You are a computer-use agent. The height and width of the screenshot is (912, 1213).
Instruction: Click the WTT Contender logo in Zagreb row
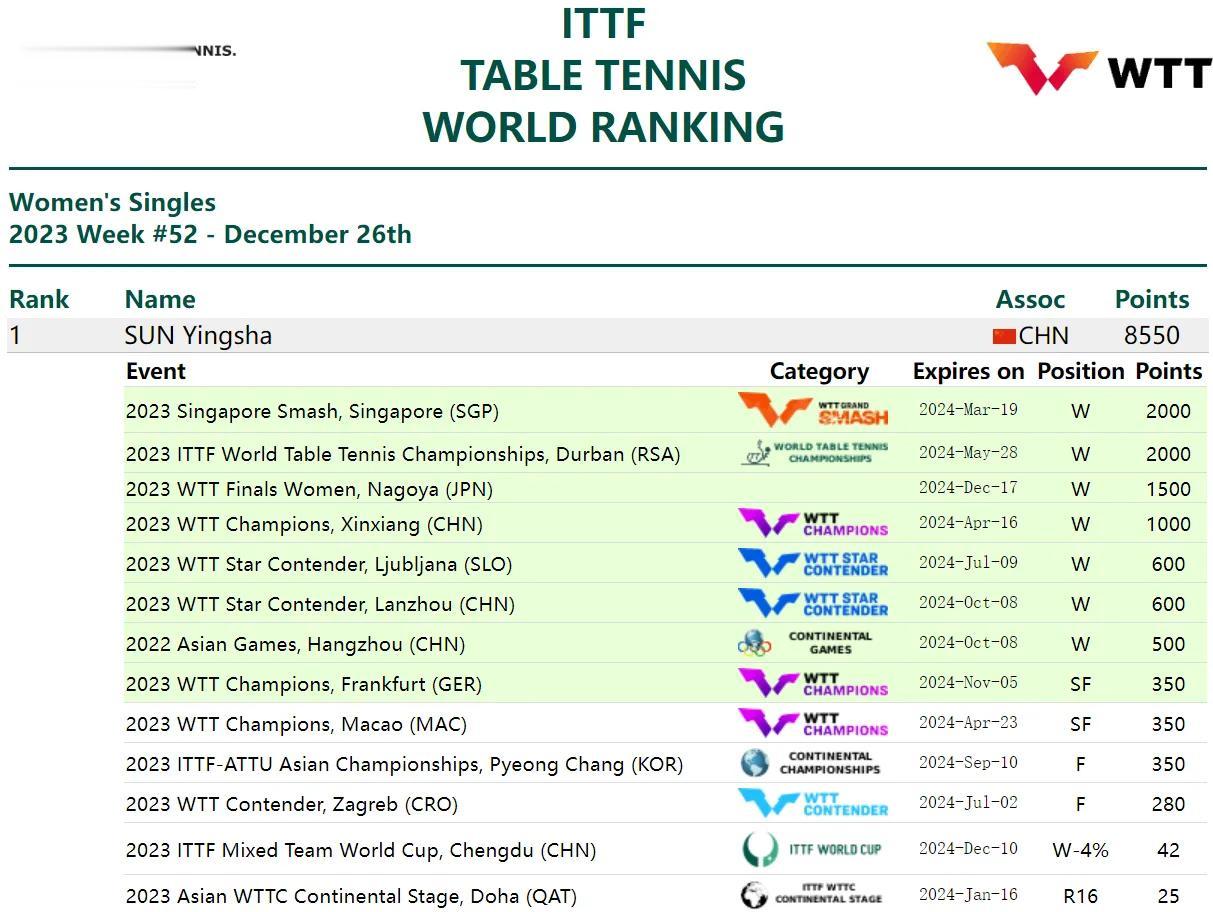tap(813, 804)
